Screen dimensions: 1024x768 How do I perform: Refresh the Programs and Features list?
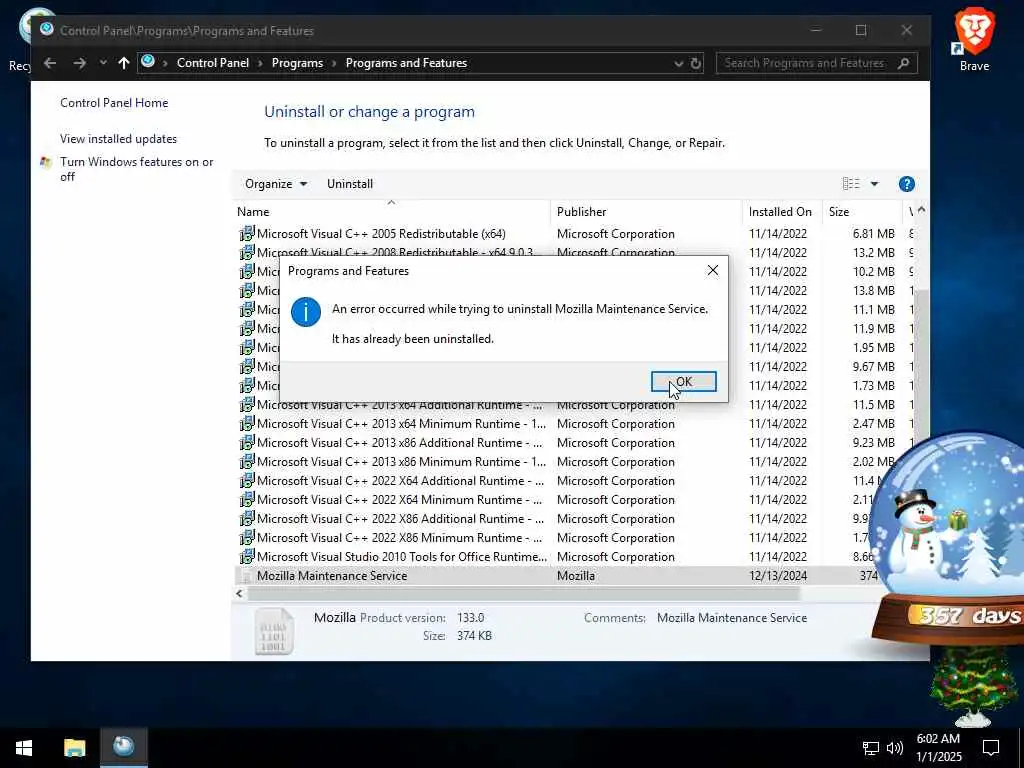[696, 63]
